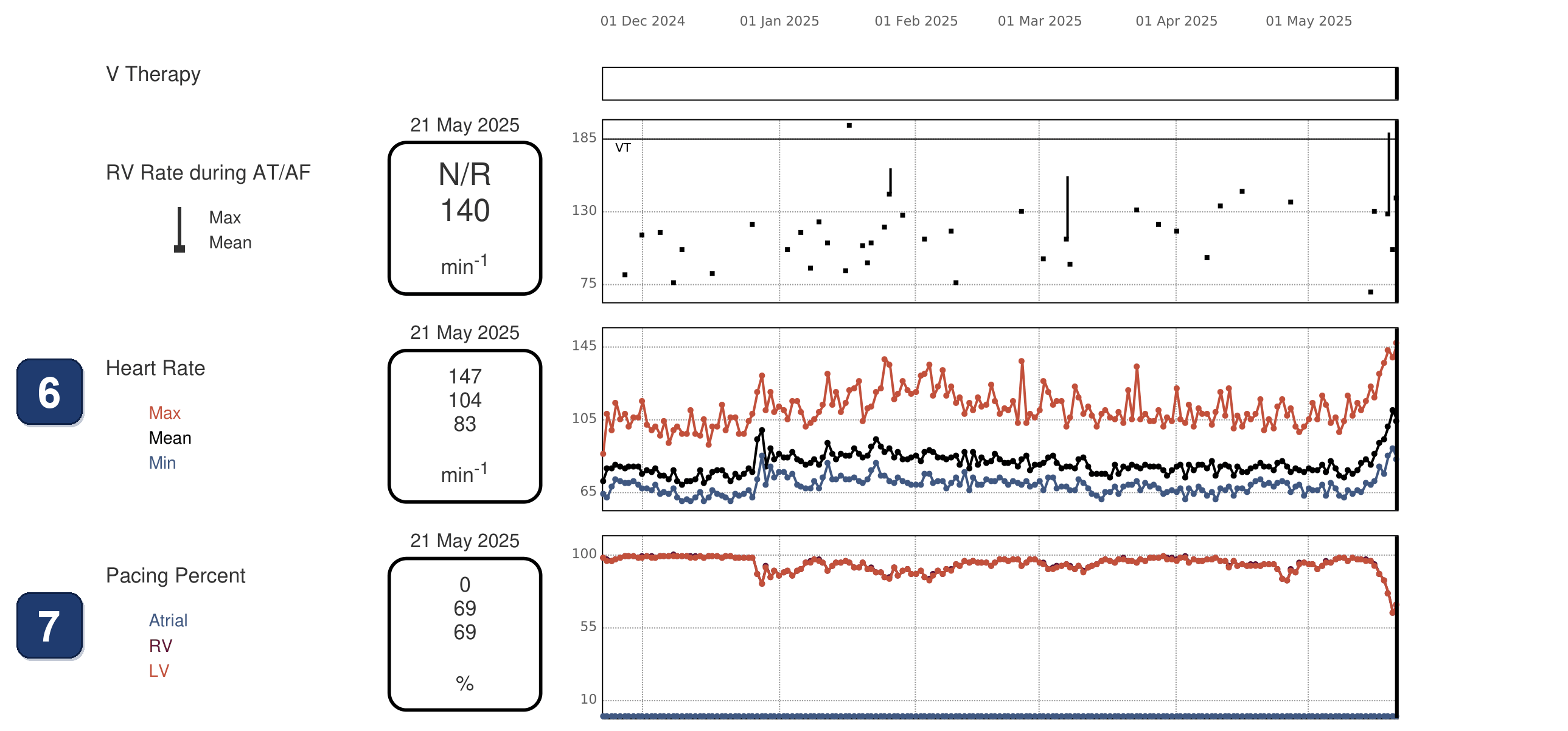This screenshot has height=731, width=1568.
Task: Click the 105 axis value on heart rate chart
Action: click(x=584, y=418)
